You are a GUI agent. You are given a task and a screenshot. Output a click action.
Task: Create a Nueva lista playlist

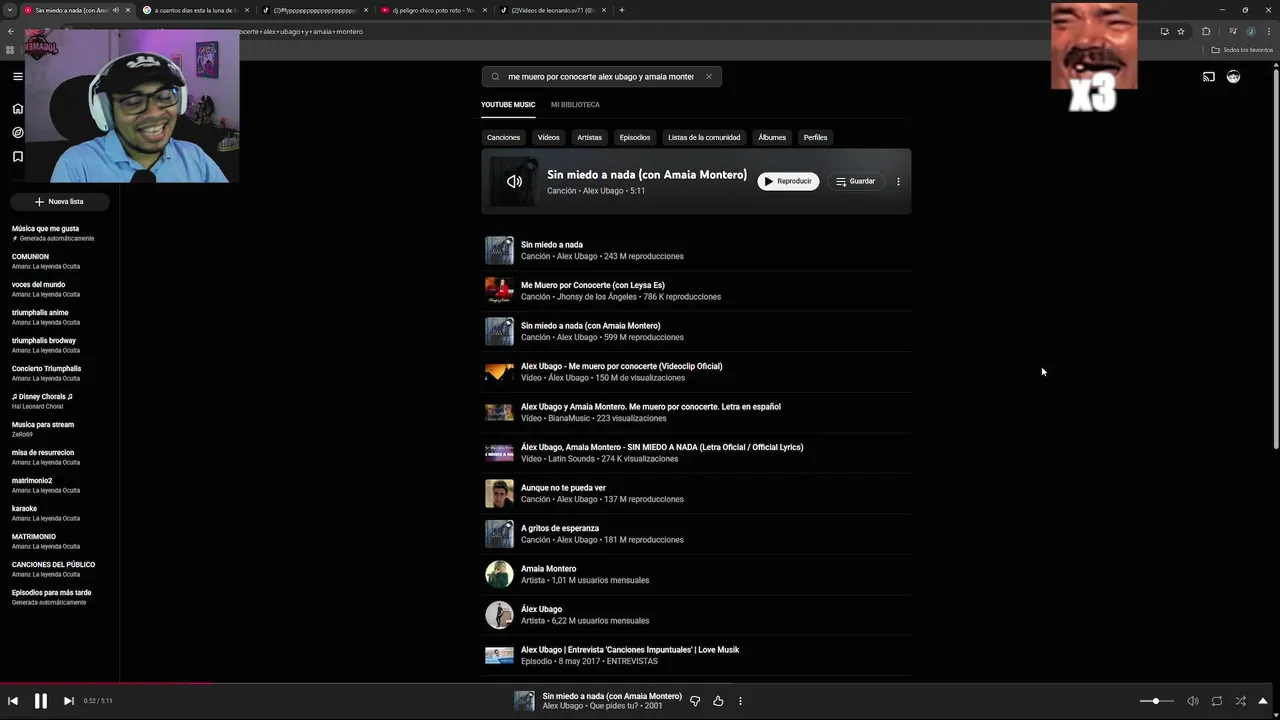point(59,201)
